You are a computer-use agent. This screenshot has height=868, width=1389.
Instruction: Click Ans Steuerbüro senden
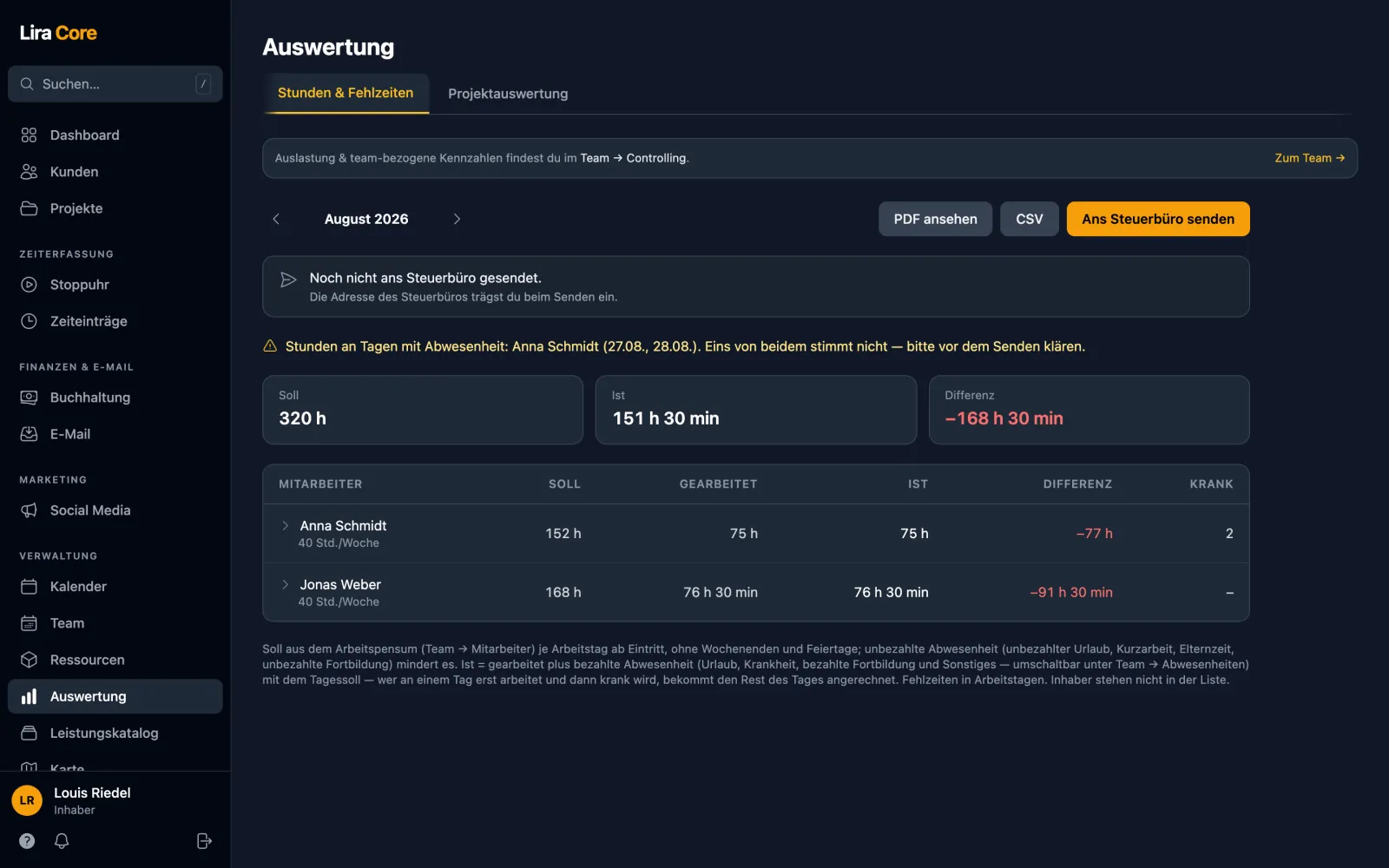(x=1158, y=219)
